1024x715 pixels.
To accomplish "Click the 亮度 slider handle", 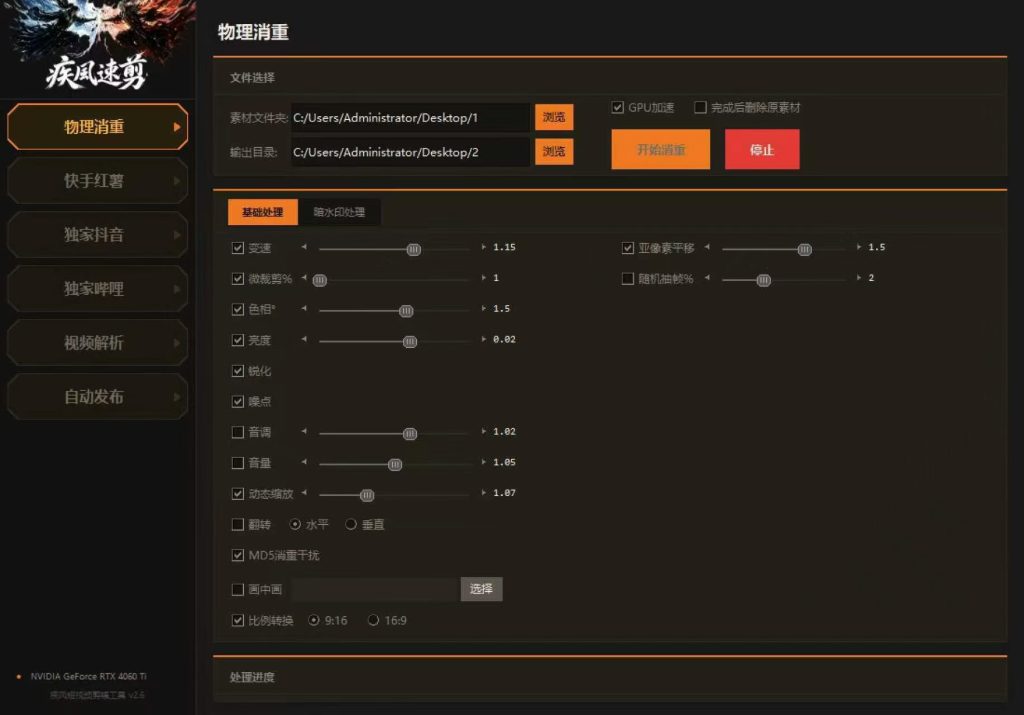I will (409, 342).
